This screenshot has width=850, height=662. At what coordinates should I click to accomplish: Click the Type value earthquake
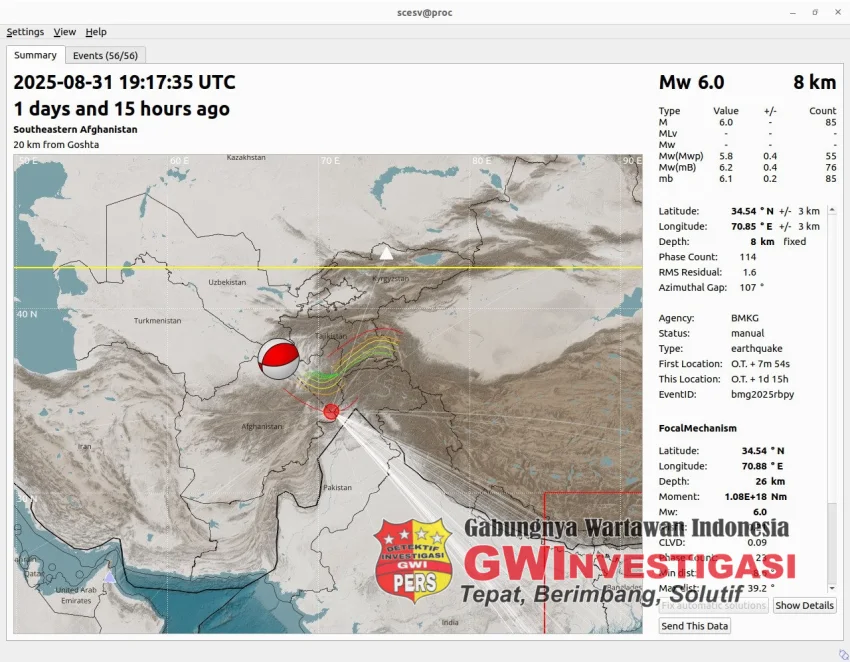pos(756,349)
